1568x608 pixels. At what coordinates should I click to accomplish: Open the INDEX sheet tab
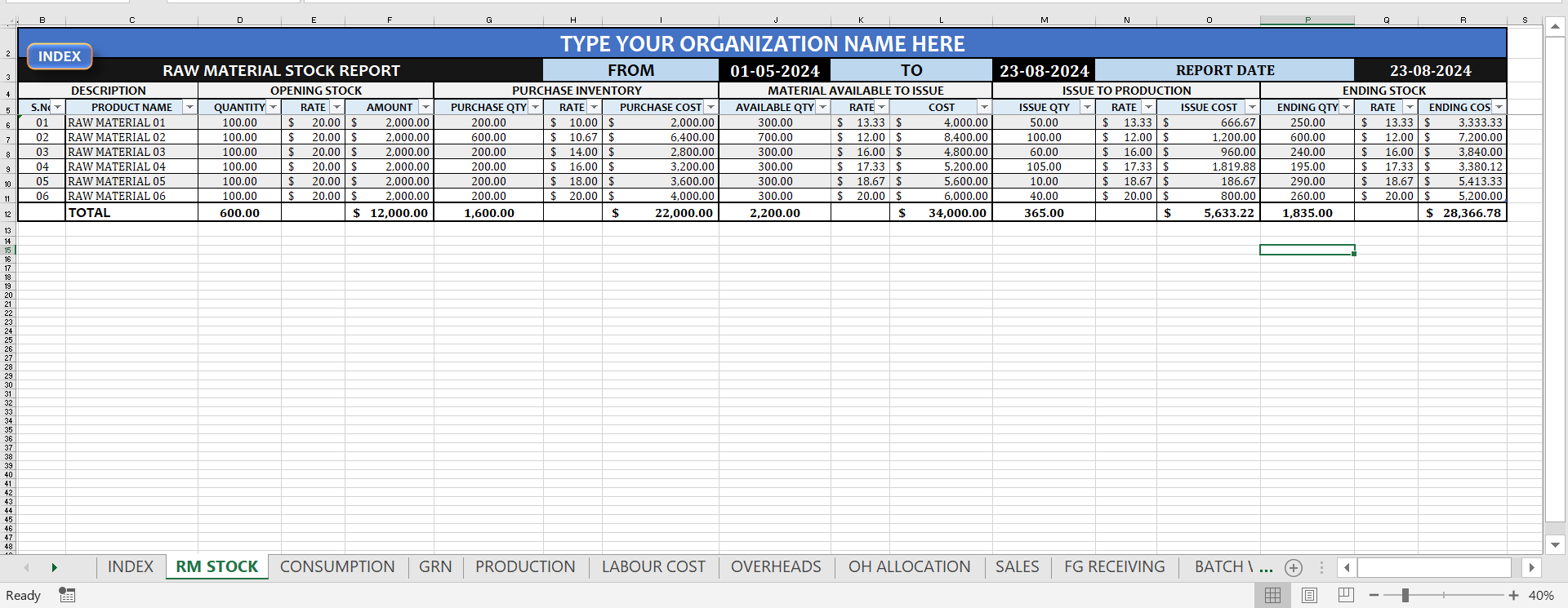[131, 567]
